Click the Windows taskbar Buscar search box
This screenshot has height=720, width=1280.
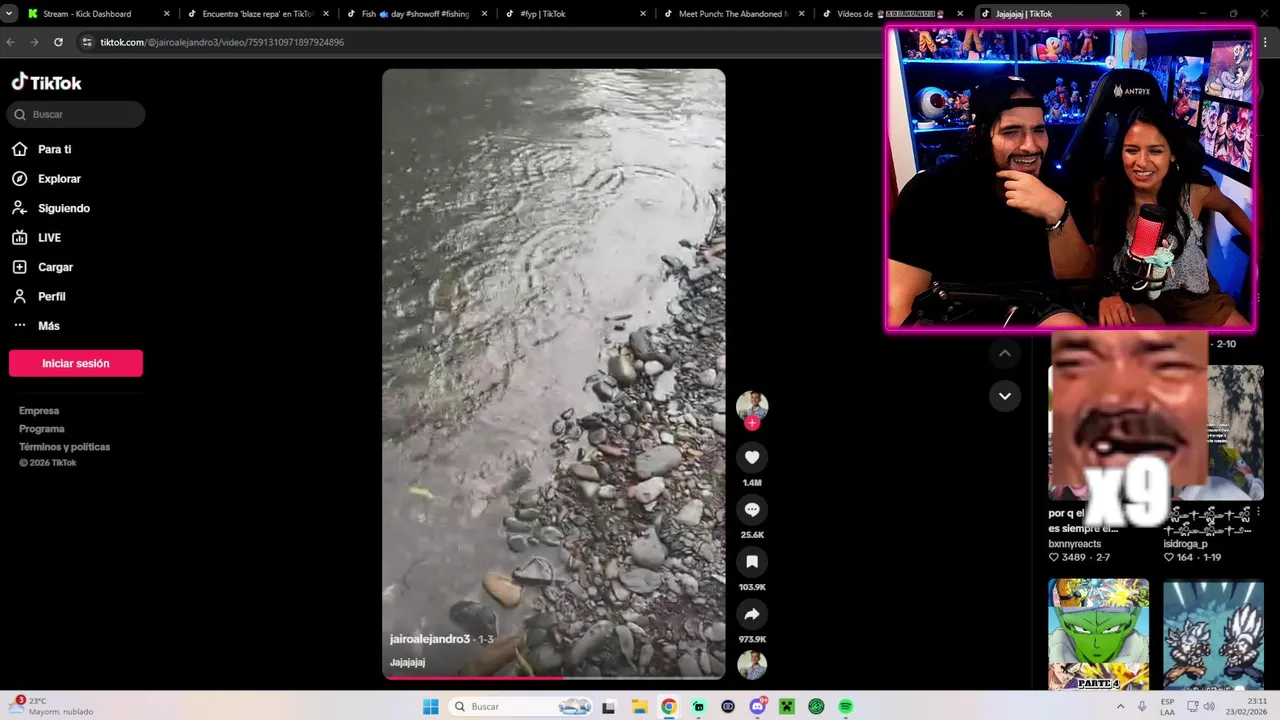pos(520,707)
